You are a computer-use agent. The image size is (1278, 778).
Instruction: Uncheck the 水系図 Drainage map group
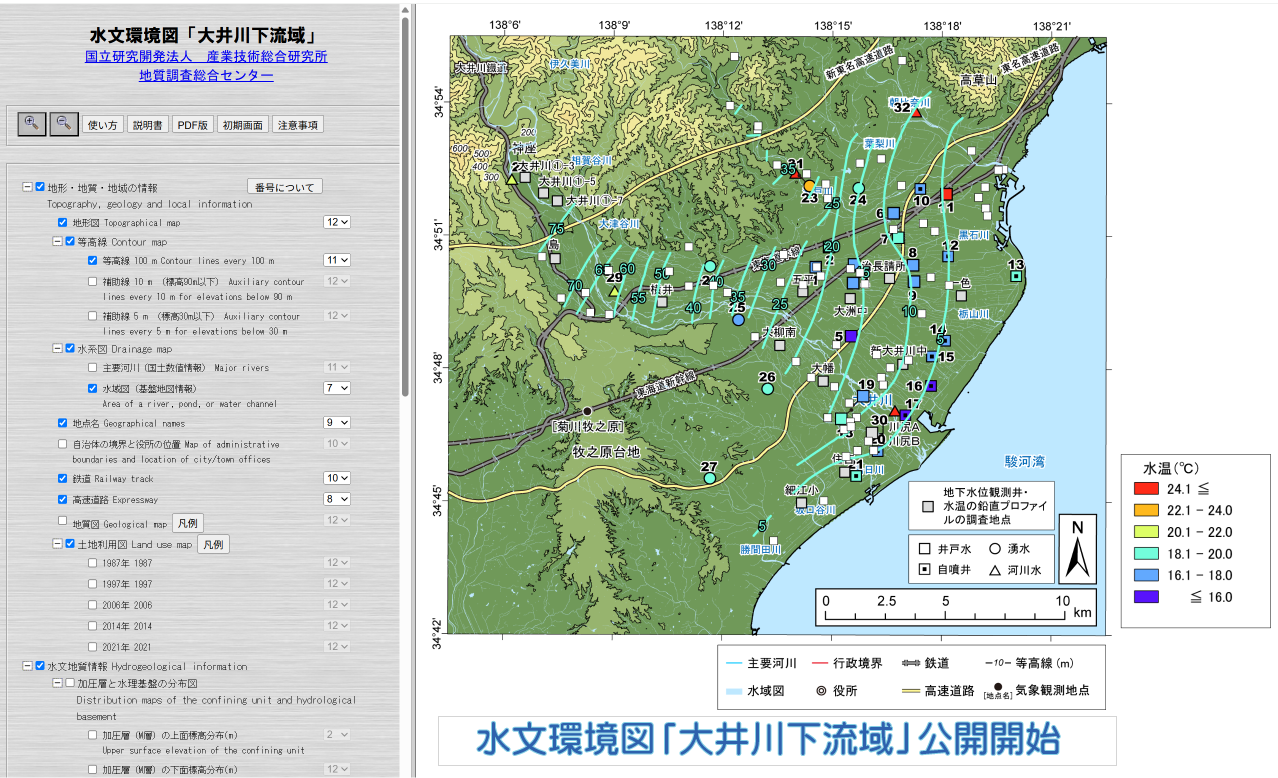(70, 348)
